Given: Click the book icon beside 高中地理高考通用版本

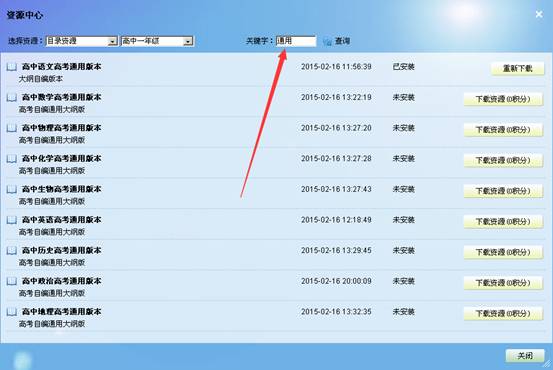Looking at the screenshot, I should pos(11,312).
